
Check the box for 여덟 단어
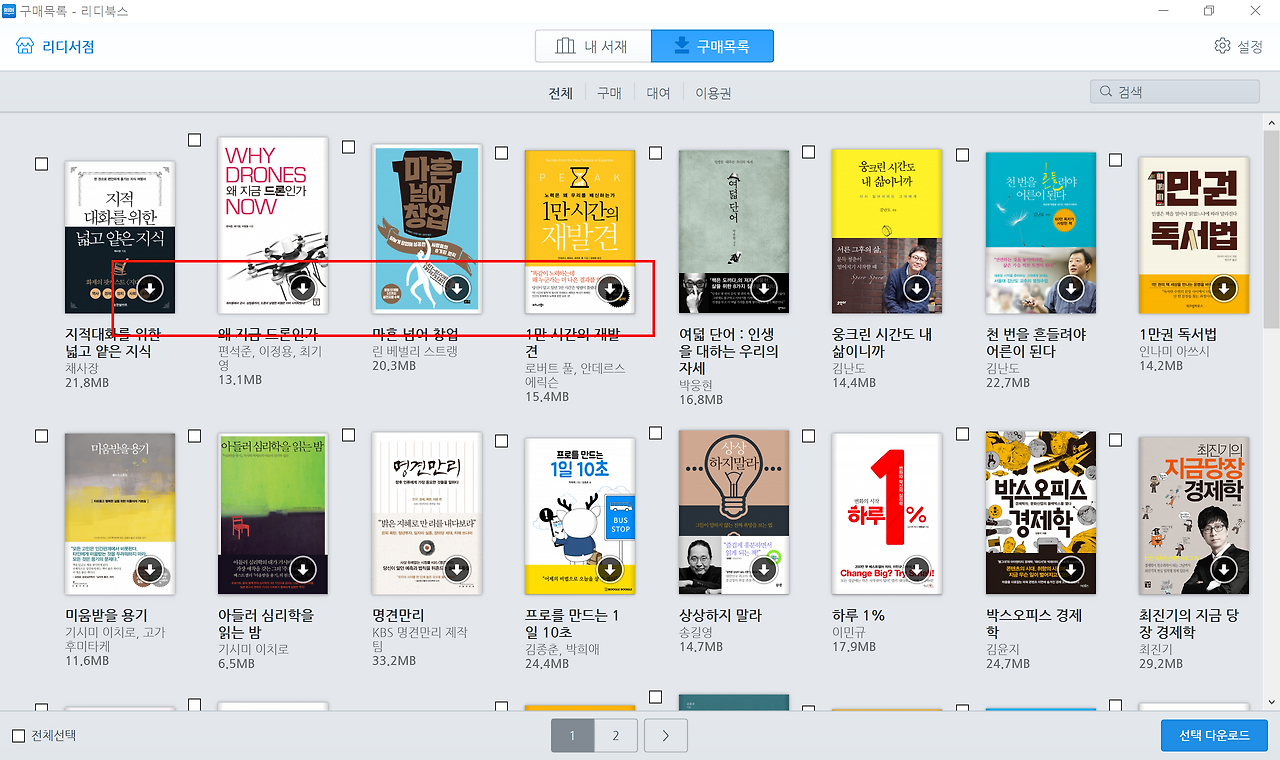[x=655, y=153]
